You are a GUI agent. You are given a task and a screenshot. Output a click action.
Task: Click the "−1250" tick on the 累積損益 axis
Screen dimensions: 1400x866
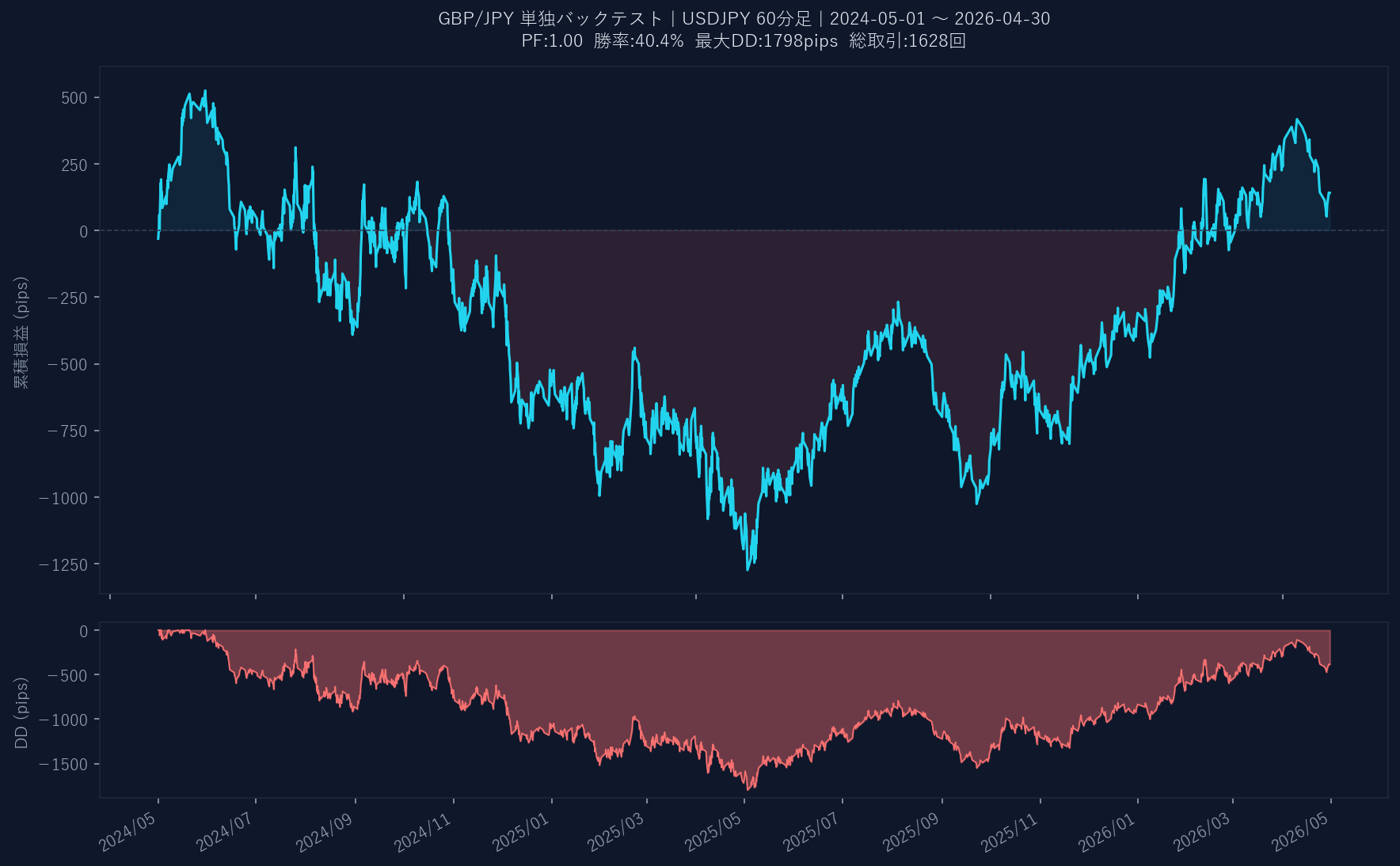point(63,564)
